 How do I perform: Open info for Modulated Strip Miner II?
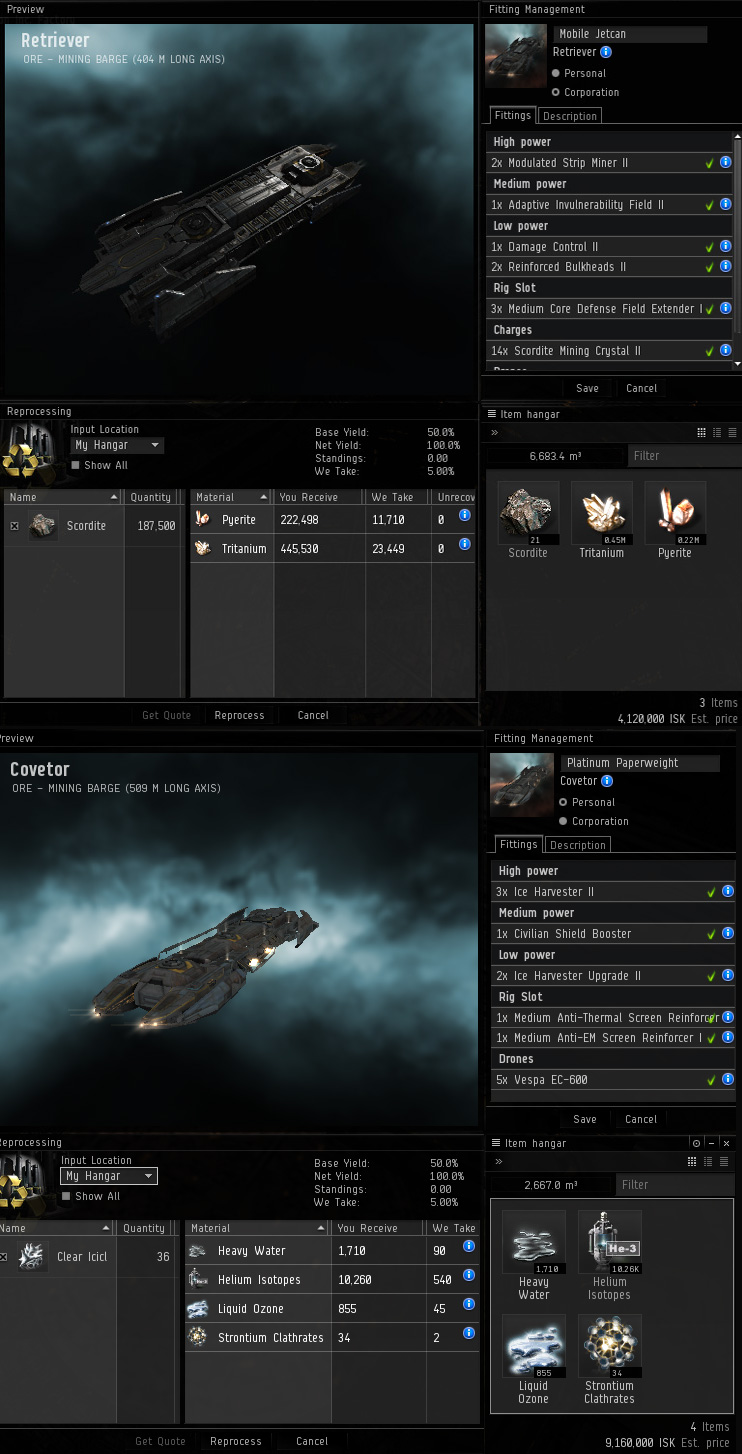click(726, 162)
